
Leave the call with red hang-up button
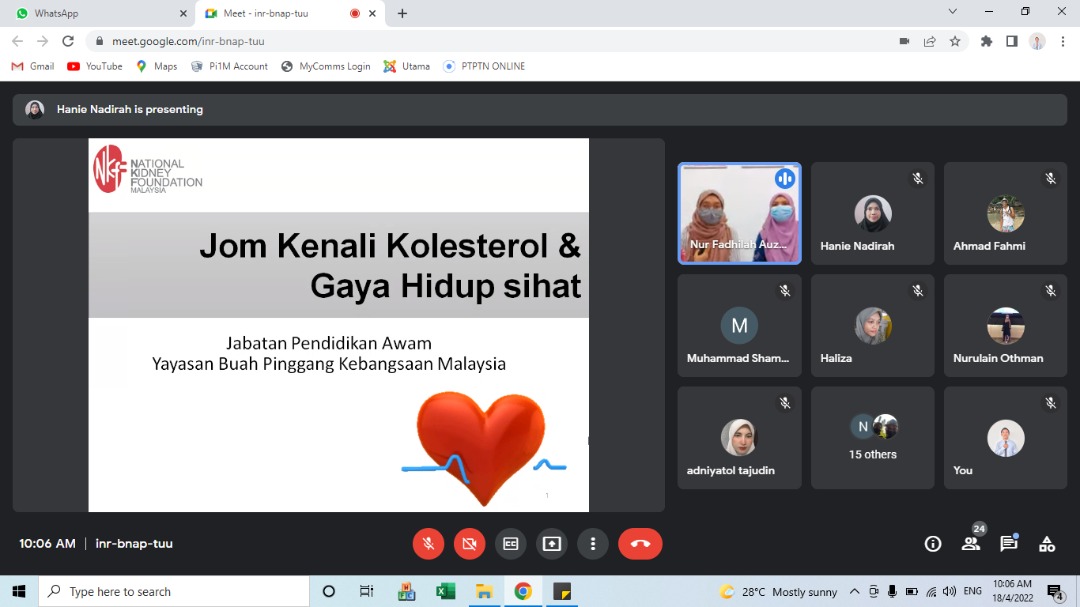coord(640,544)
